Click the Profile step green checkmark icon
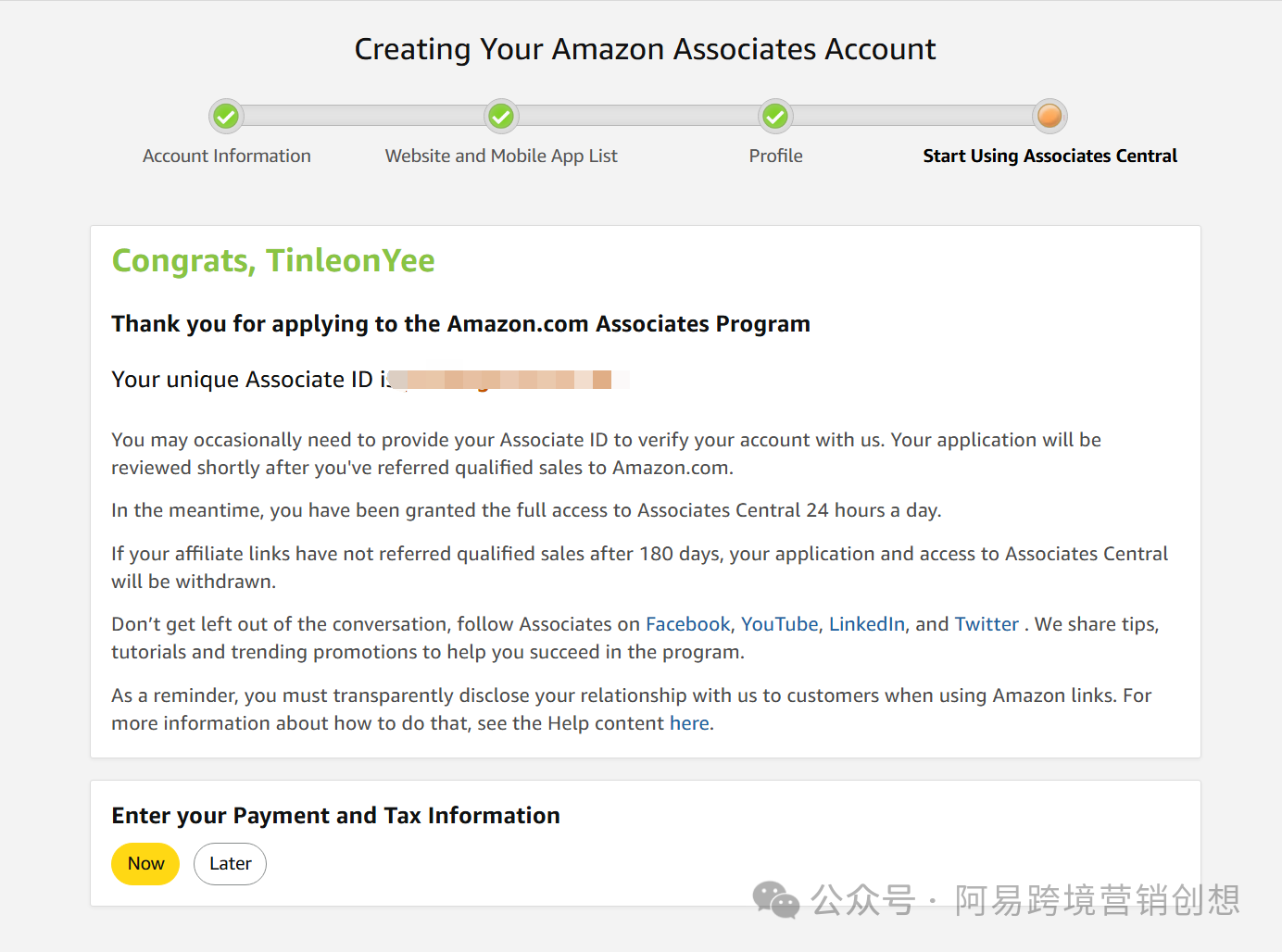Viewport: 1282px width, 952px height. (775, 117)
